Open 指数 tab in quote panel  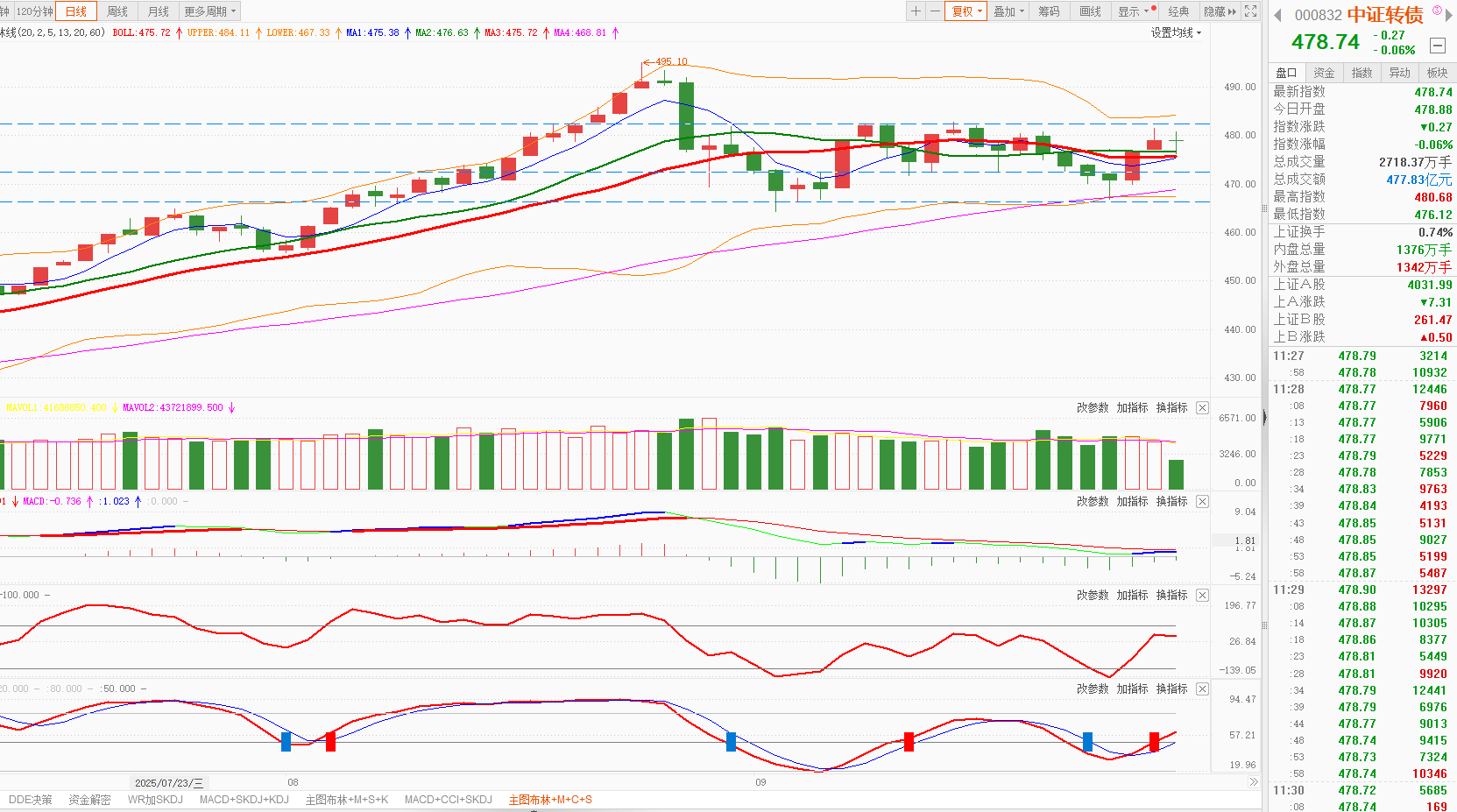(x=1362, y=73)
